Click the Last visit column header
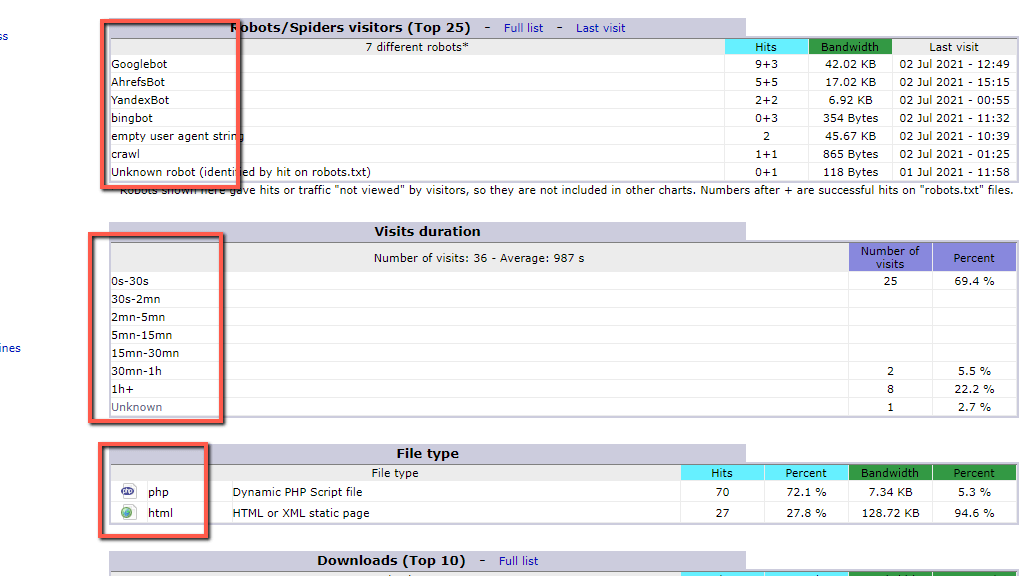Viewport: 1024px width, 576px height. [953, 47]
